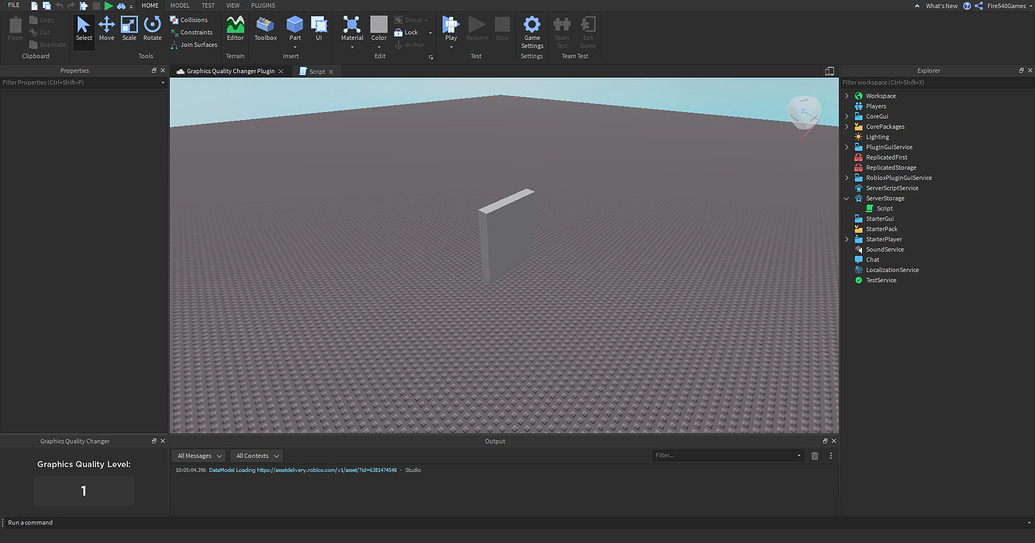Switch to the VIEW ribbon tab

point(233,5)
